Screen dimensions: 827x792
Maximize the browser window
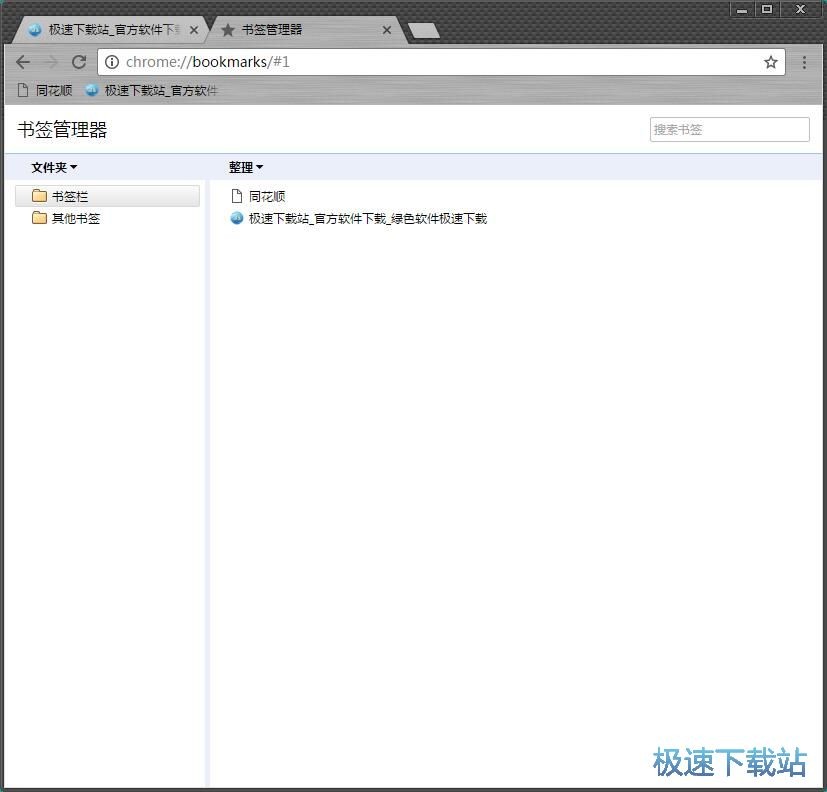coord(767,9)
